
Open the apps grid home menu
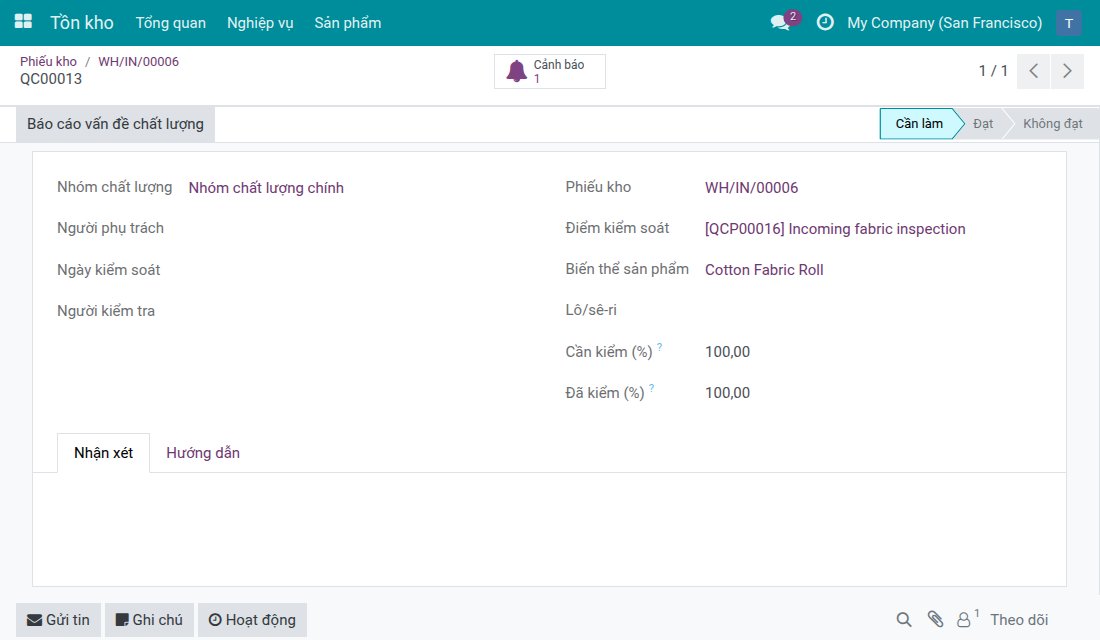coord(23,22)
